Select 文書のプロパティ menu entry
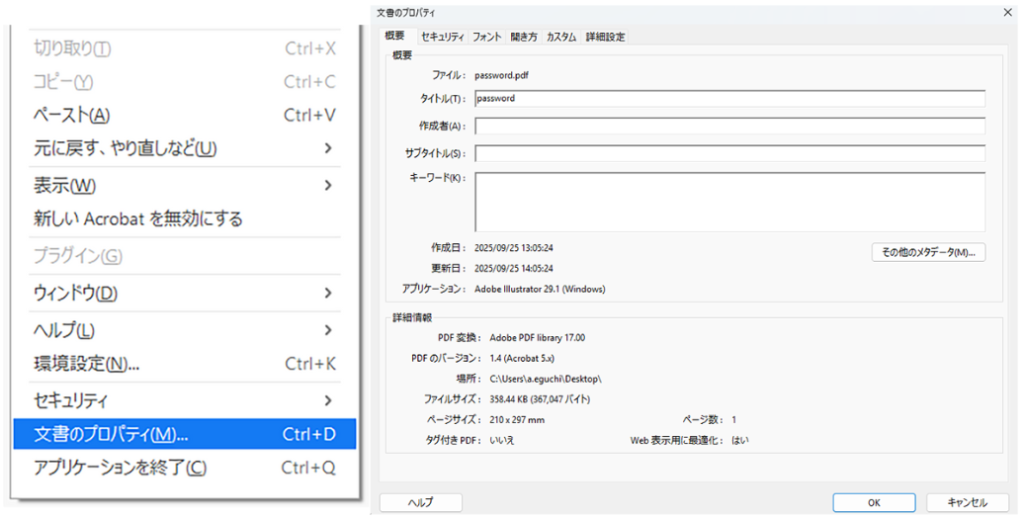Image resolution: width=1024 pixels, height=519 pixels. click(110, 435)
